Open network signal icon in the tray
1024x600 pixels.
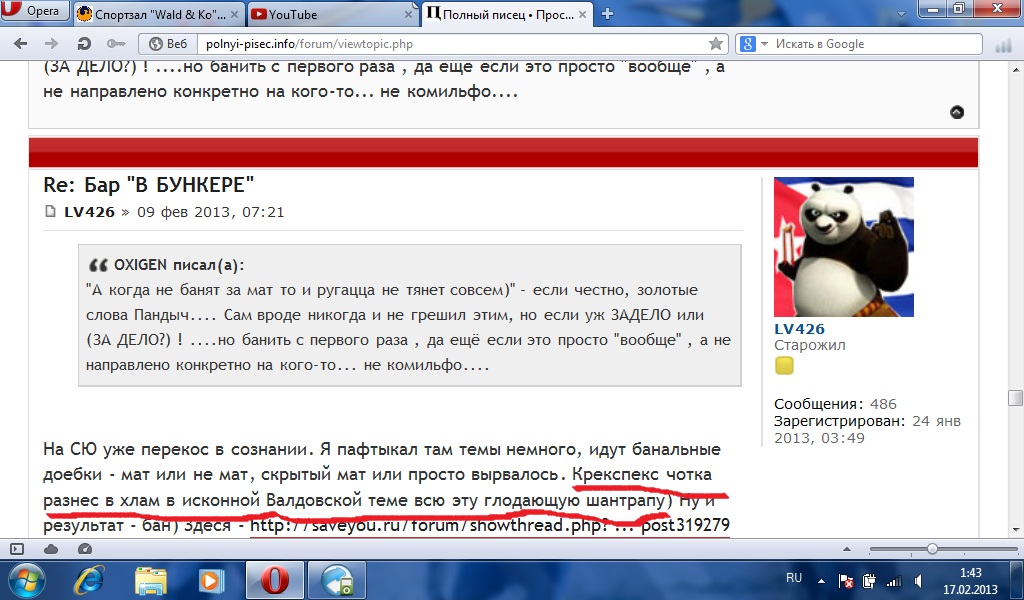(x=893, y=580)
